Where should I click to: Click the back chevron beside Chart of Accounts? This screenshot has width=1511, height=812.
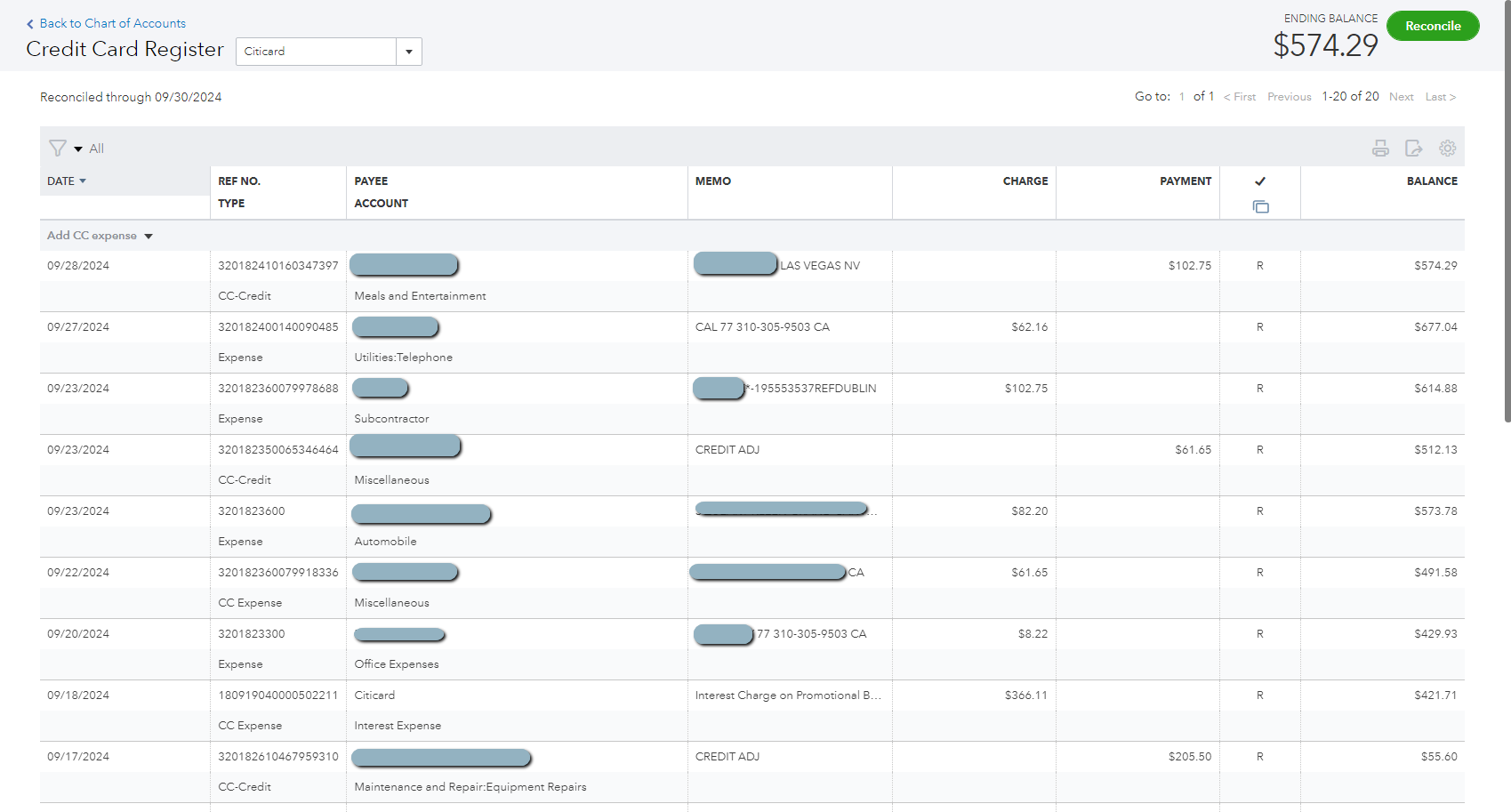pyautogui.click(x=30, y=24)
